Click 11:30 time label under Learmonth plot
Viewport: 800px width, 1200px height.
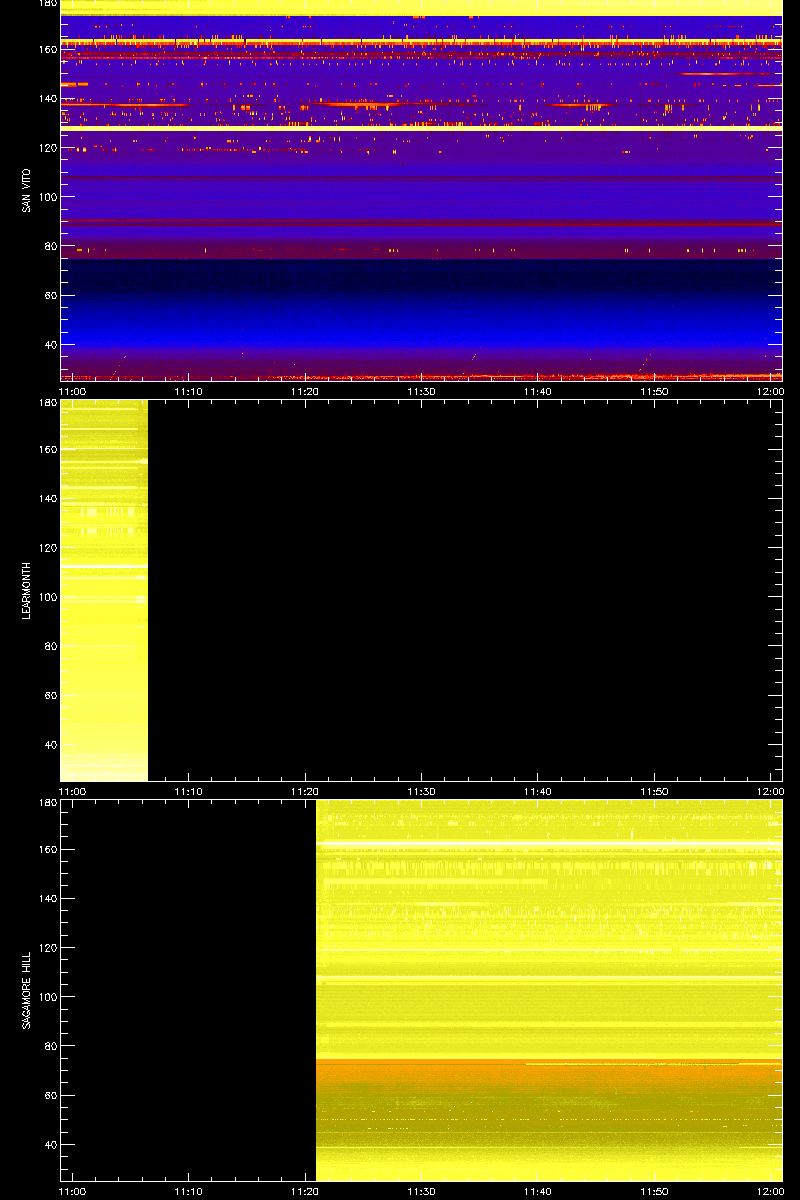[421, 791]
